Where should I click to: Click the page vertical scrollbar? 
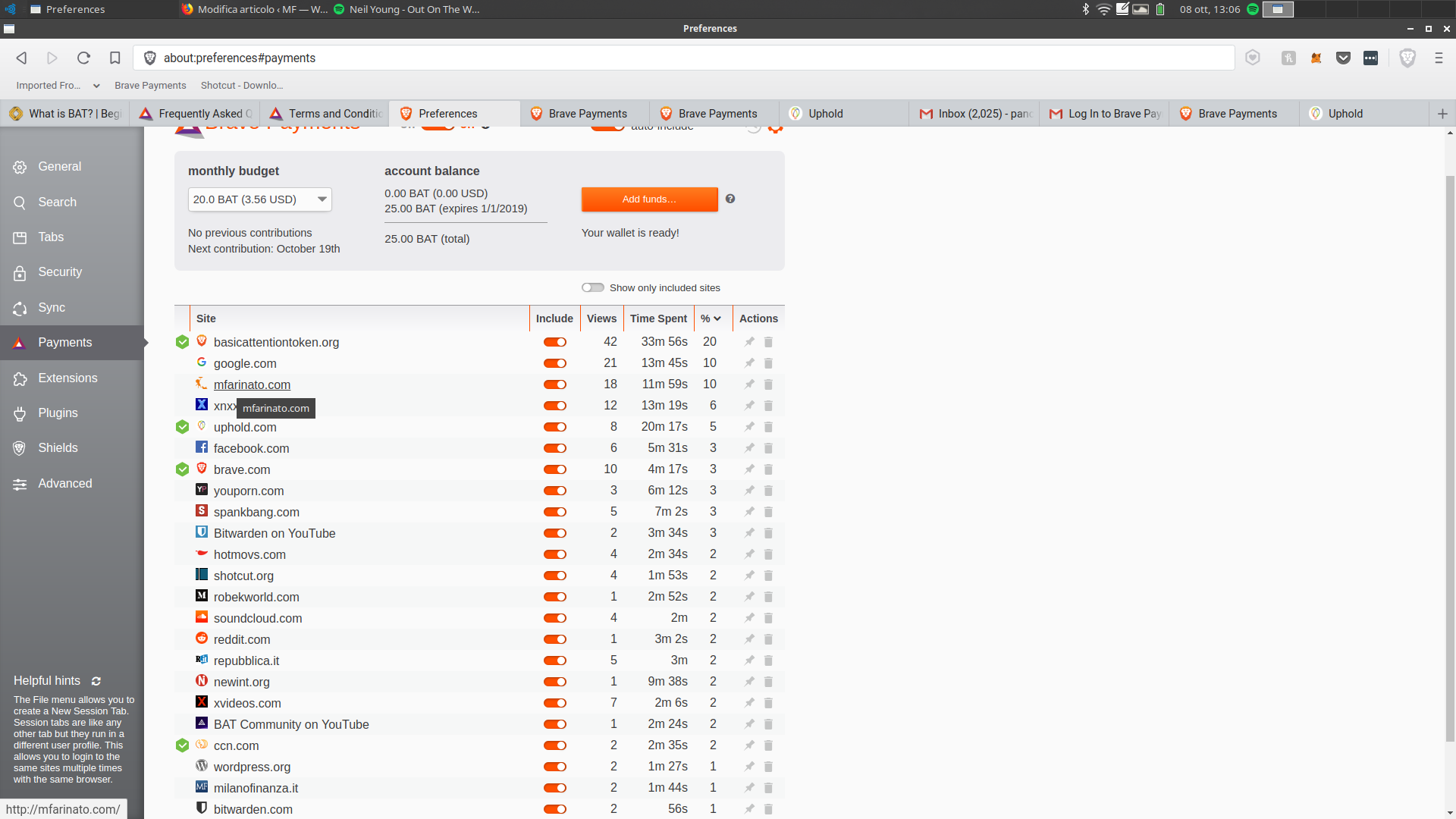[x=1450, y=460]
